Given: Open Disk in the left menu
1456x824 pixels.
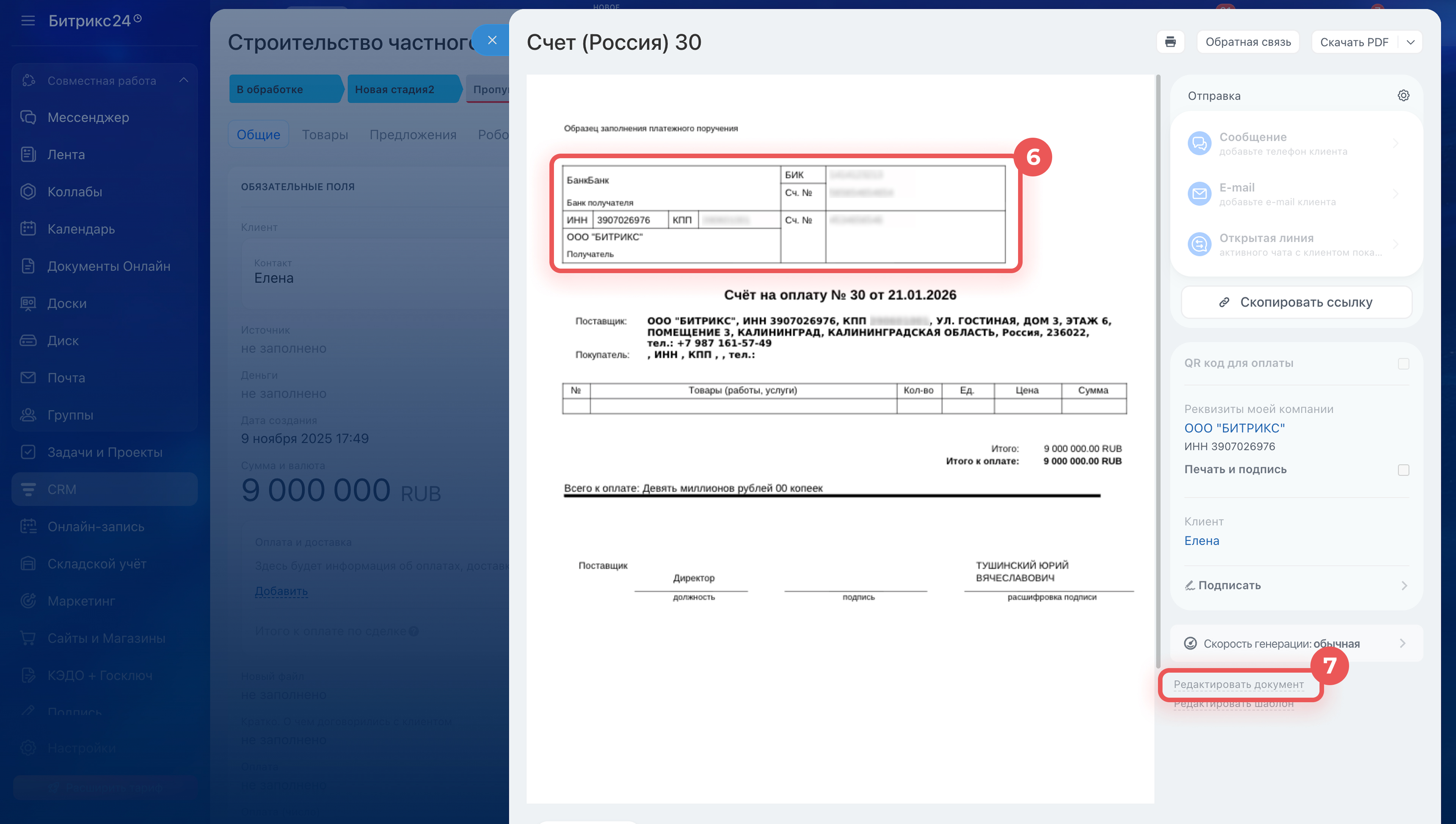Looking at the screenshot, I should click(x=63, y=340).
